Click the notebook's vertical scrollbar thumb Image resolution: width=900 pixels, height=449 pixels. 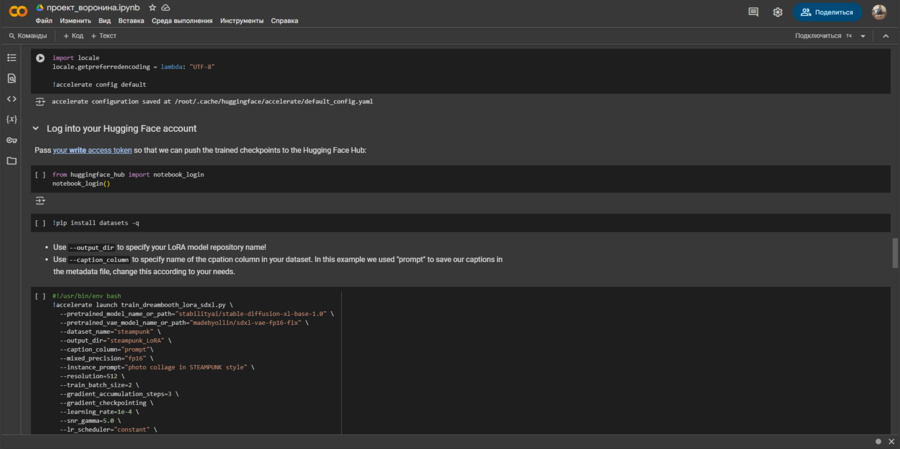pyautogui.click(x=895, y=251)
